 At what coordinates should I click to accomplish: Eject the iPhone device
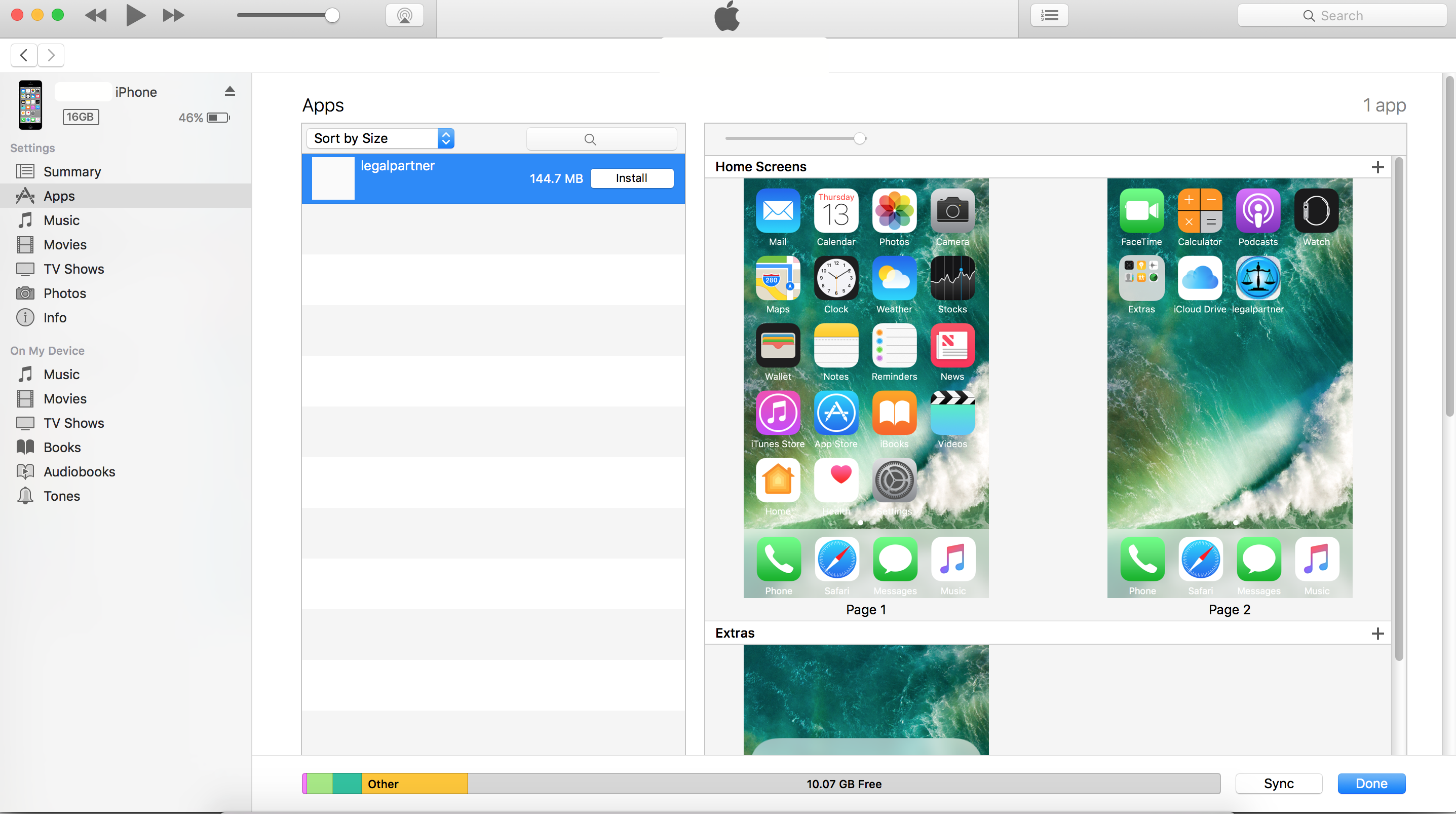[x=229, y=91]
